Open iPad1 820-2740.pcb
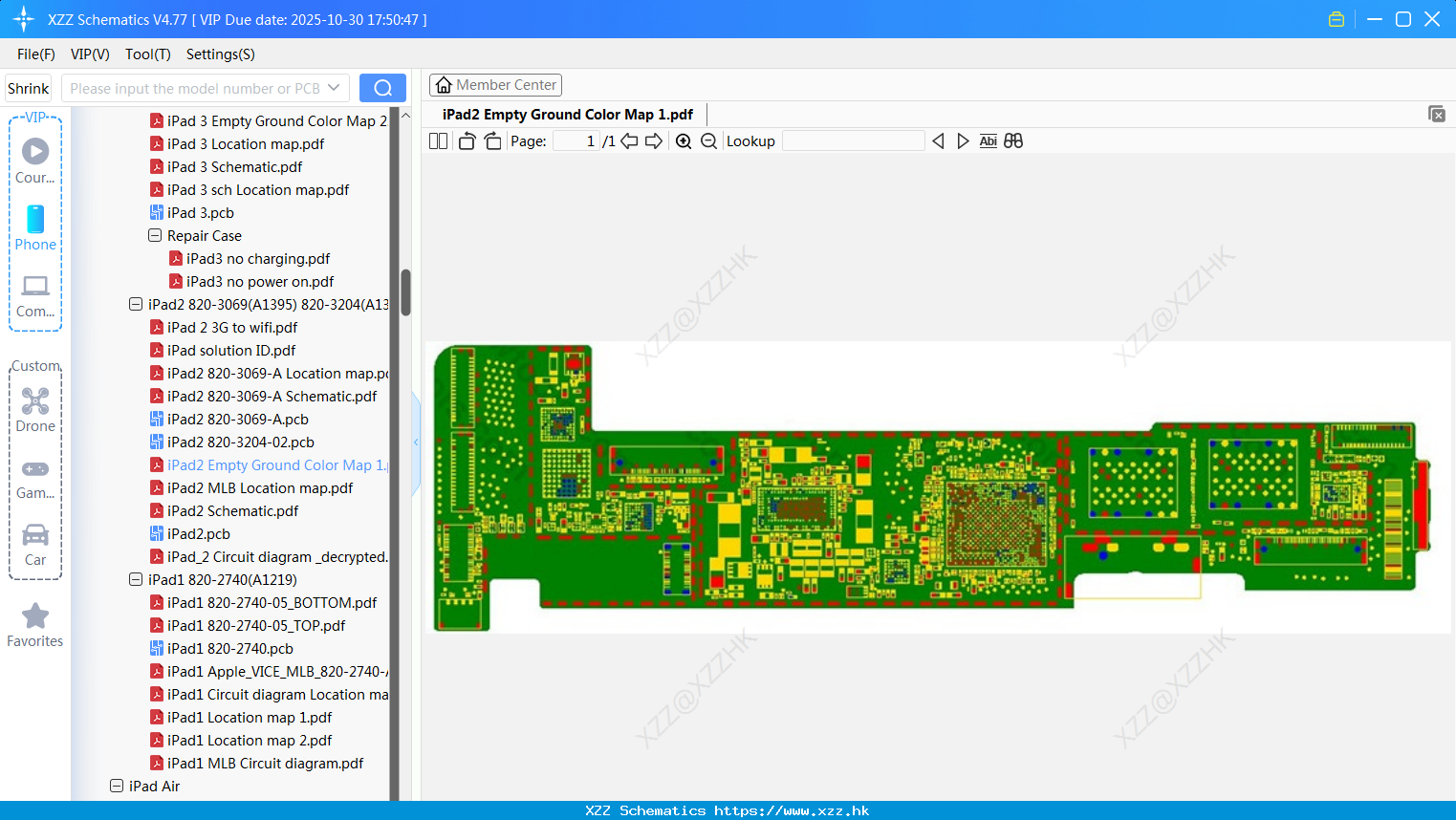 (x=222, y=649)
